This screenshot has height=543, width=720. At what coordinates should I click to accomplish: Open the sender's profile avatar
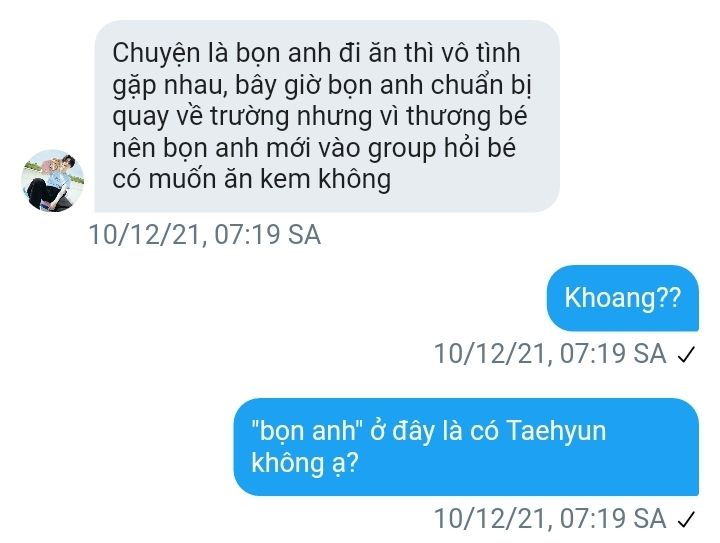click(53, 180)
